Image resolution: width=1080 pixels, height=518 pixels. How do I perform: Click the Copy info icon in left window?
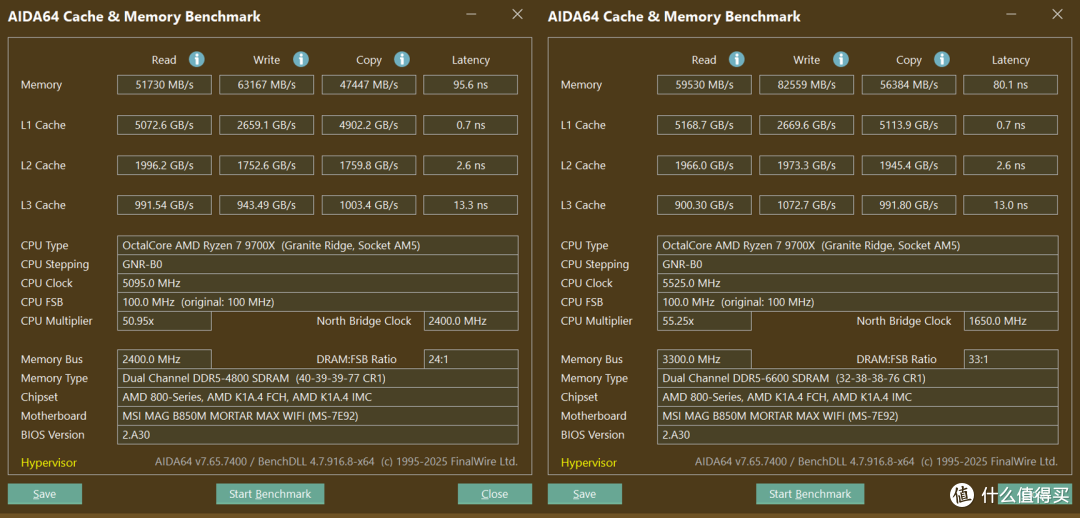(x=402, y=60)
